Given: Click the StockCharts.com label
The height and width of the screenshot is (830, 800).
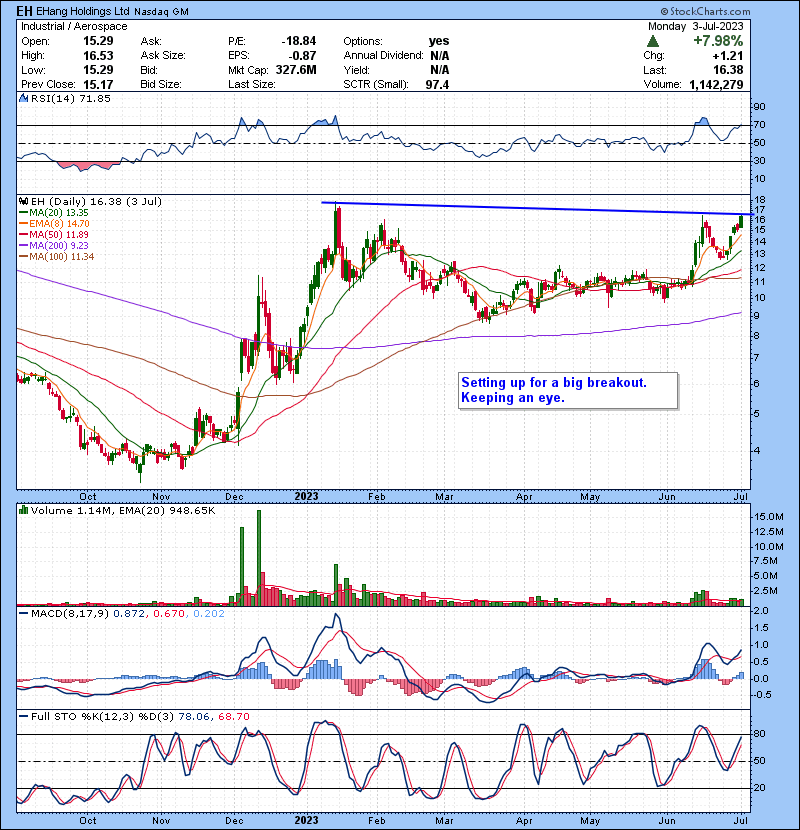Looking at the screenshot, I should click(x=705, y=11).
